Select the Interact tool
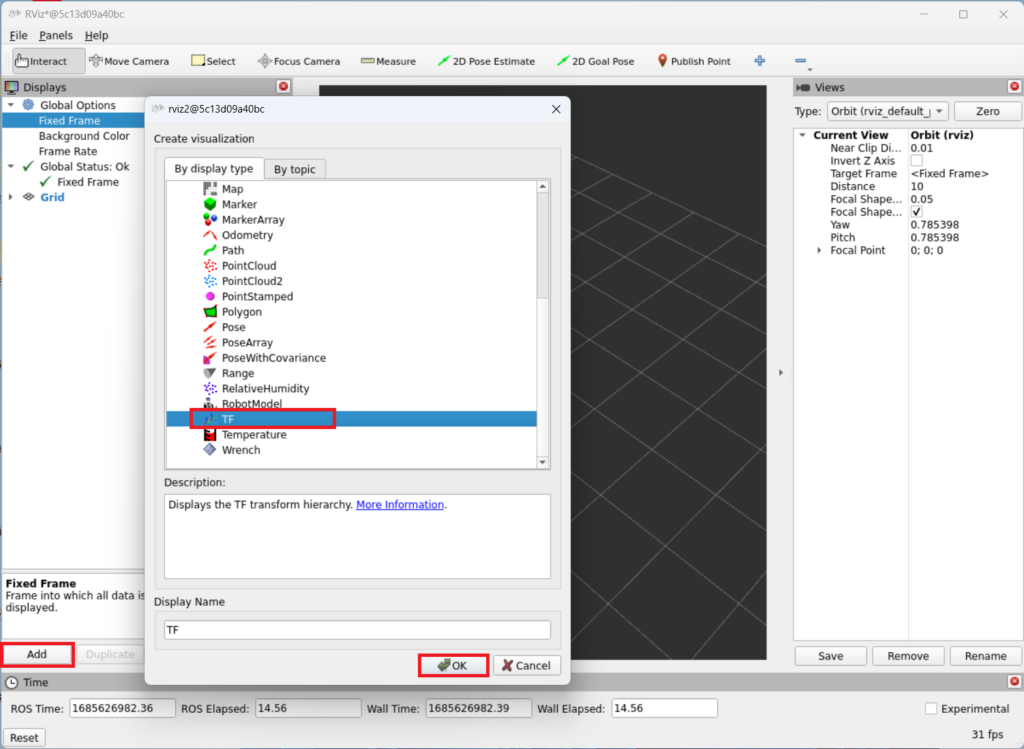 point(48,61)
